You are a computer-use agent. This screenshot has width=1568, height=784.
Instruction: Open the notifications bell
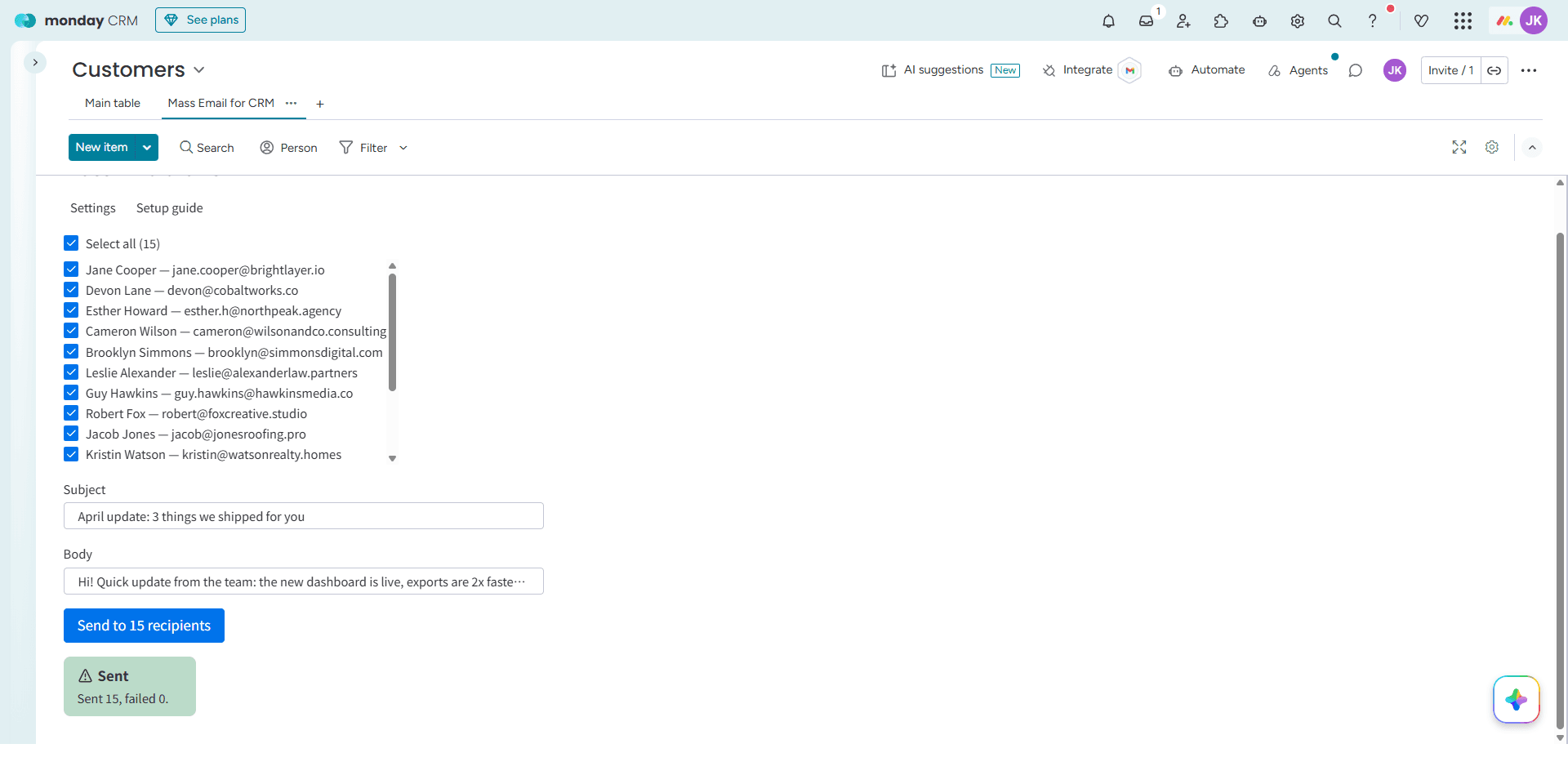pyautogui.click(x=1108, y=21)
